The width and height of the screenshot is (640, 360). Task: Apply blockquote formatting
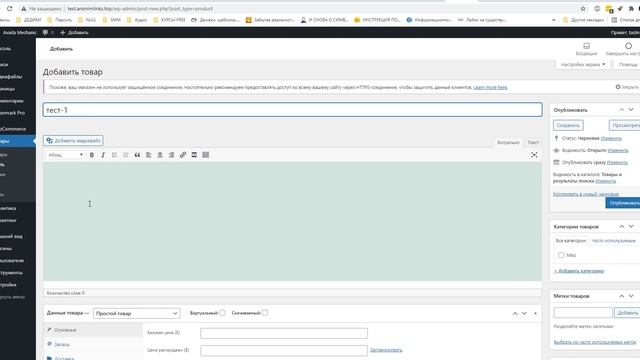(x=137, y=155)
